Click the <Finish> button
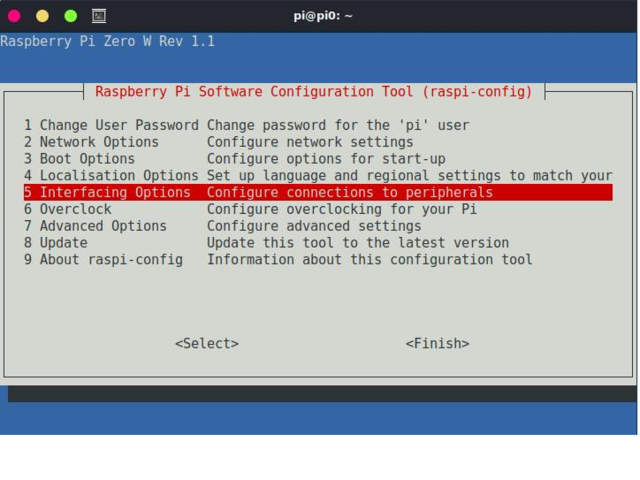The width and height of the screenshot is (640, 480). coord(438,344)
